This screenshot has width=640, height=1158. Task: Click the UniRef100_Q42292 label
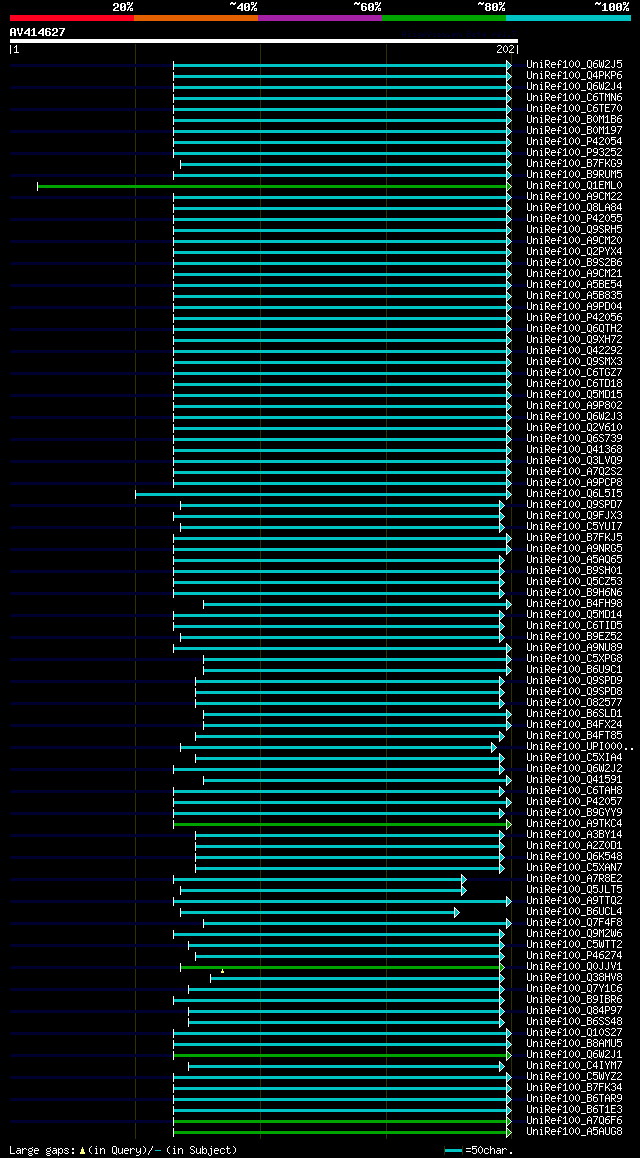coord(574,351)
